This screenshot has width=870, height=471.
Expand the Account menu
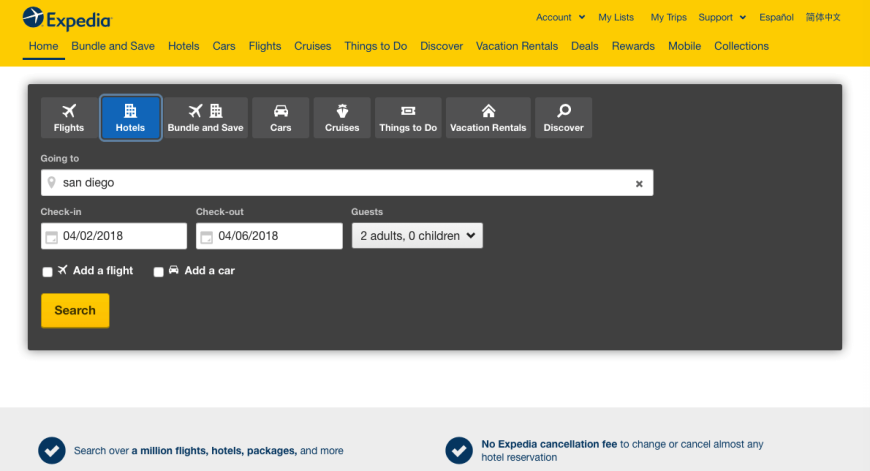click(560, 17)
